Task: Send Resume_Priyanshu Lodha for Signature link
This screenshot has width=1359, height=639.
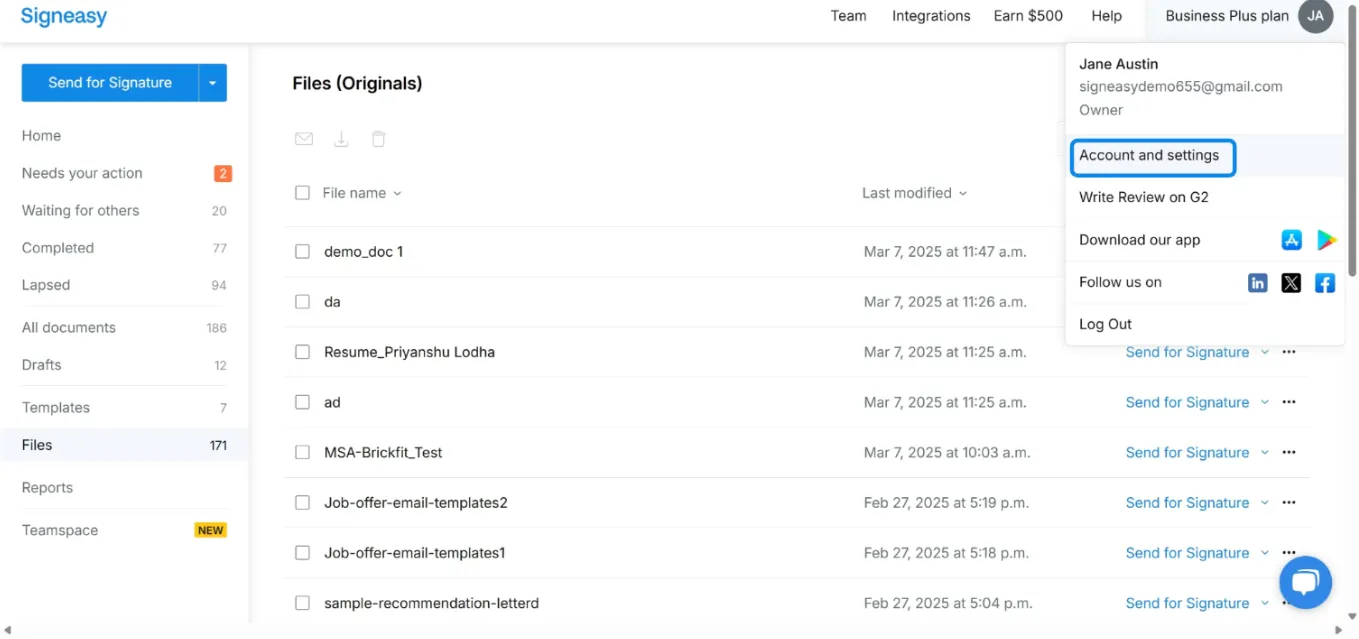Action: point(1187,352)
